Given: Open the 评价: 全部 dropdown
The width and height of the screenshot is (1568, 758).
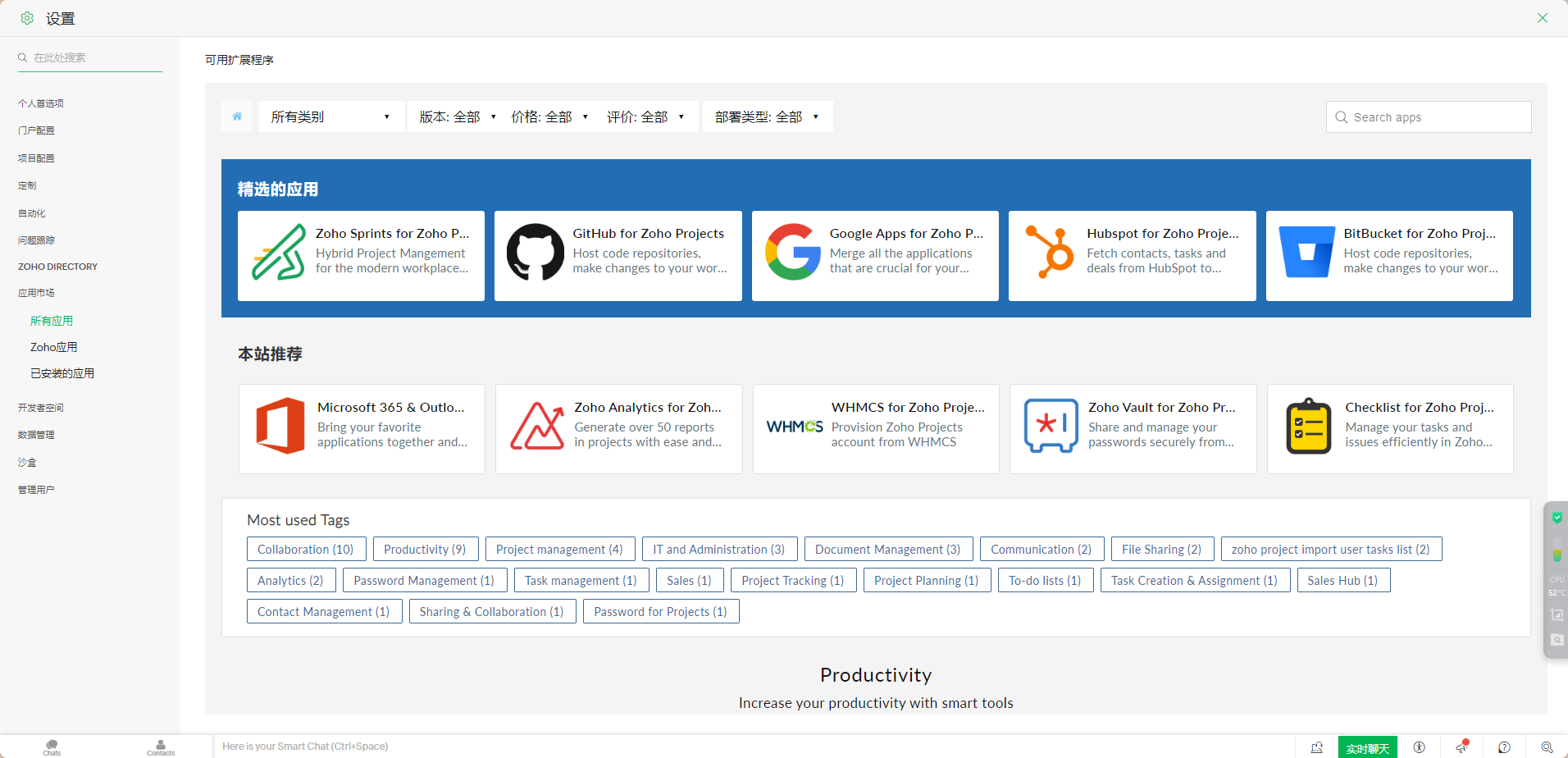Looking at the screenshot, I should (x=645, y=116).
